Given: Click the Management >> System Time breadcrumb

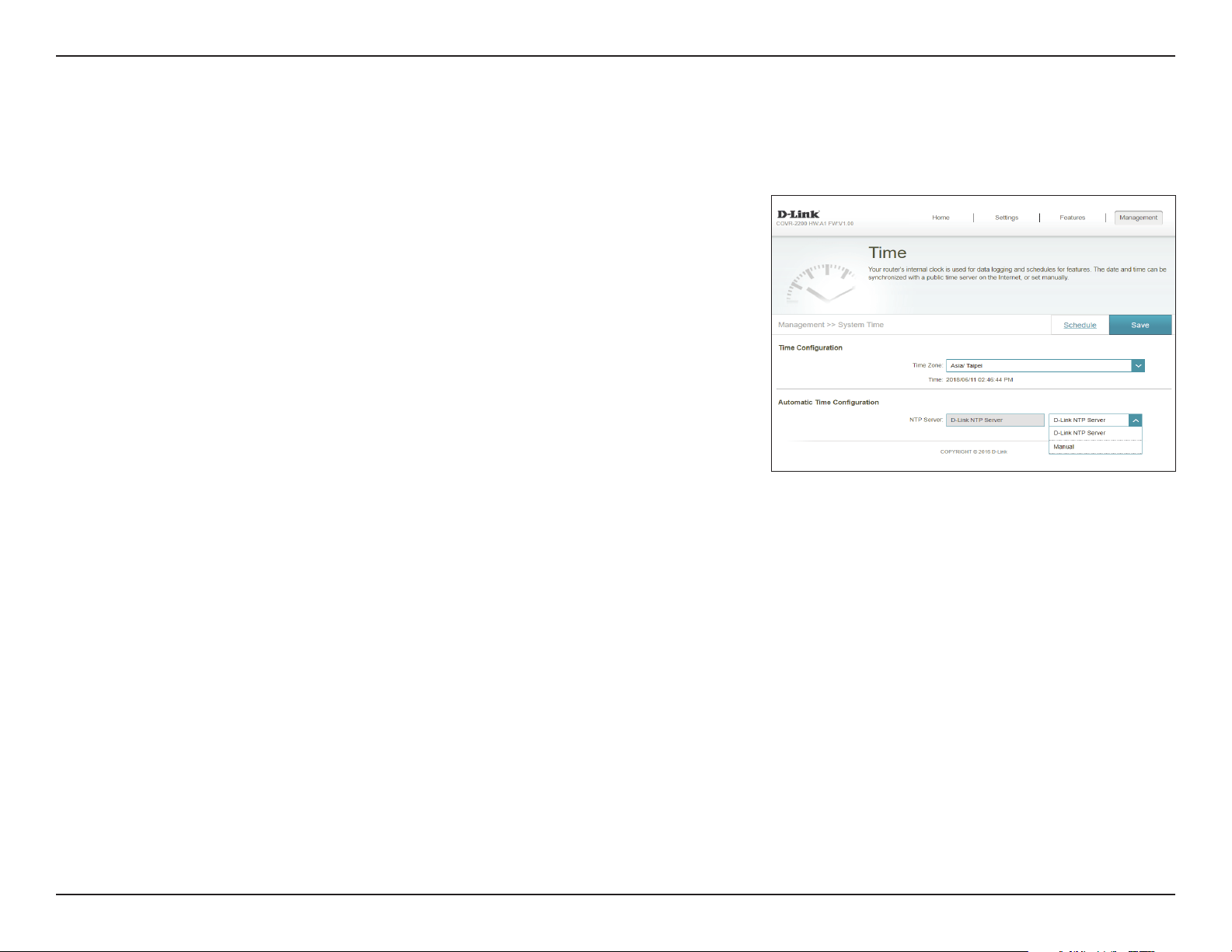Looking at the screenshot, I should click(x=831, y=325).
